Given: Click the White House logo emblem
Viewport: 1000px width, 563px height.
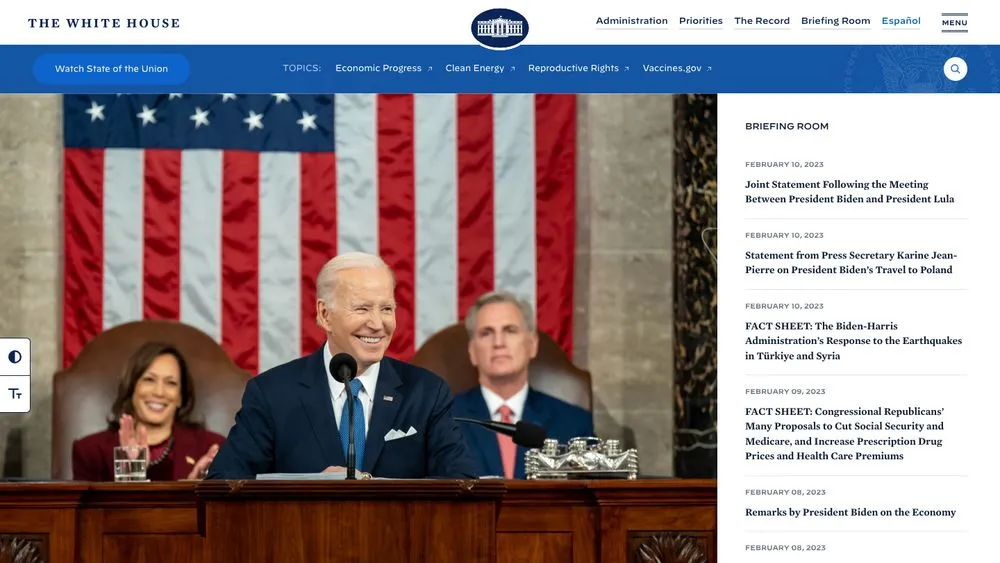Looking at the screenshot, I should click(x=499, y=28).
